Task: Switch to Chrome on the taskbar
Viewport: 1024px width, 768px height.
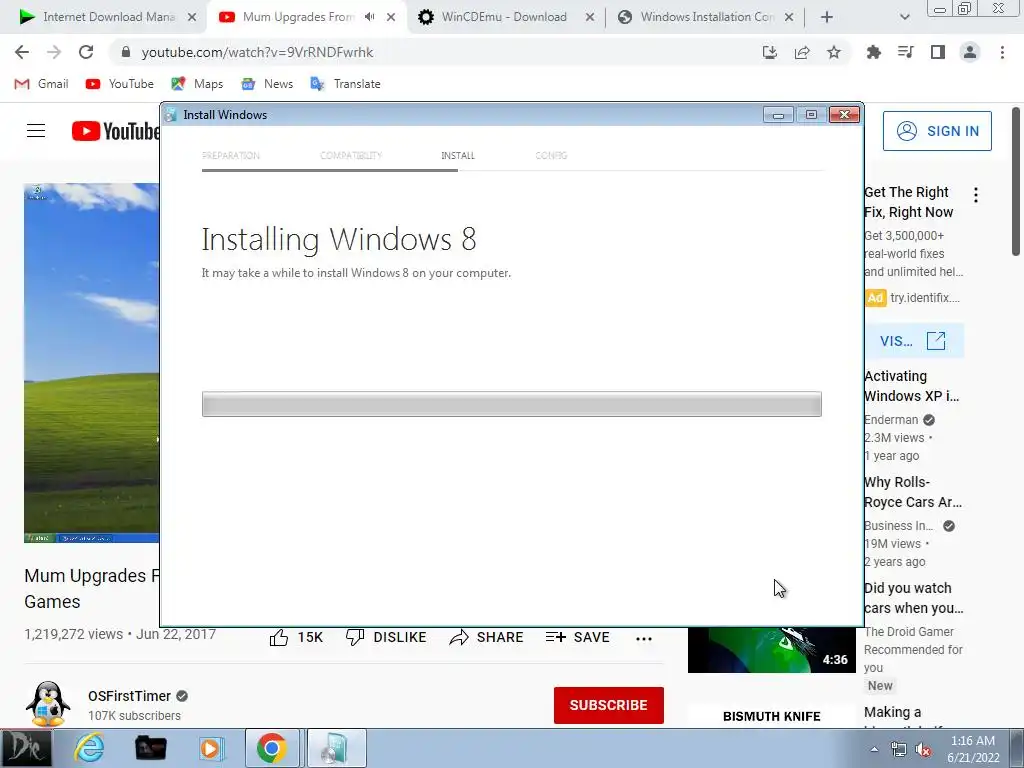Action: 272,748
